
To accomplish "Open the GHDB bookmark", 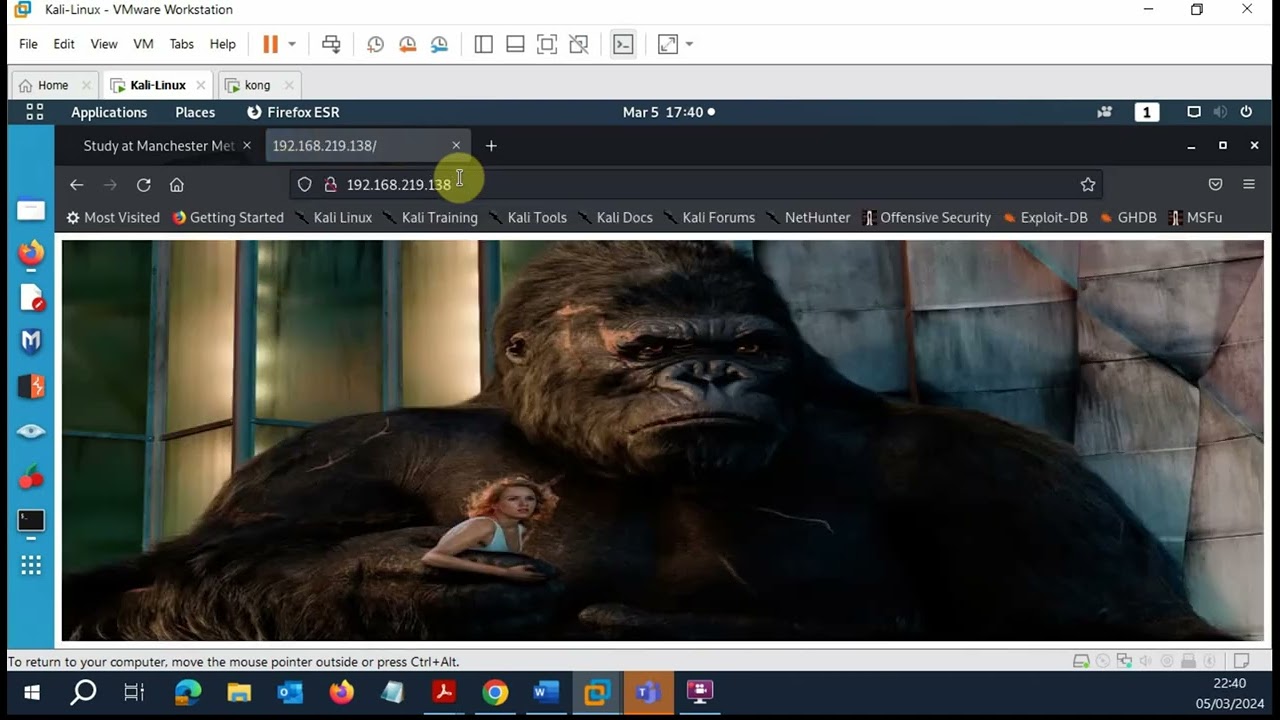I will 1128,218.
